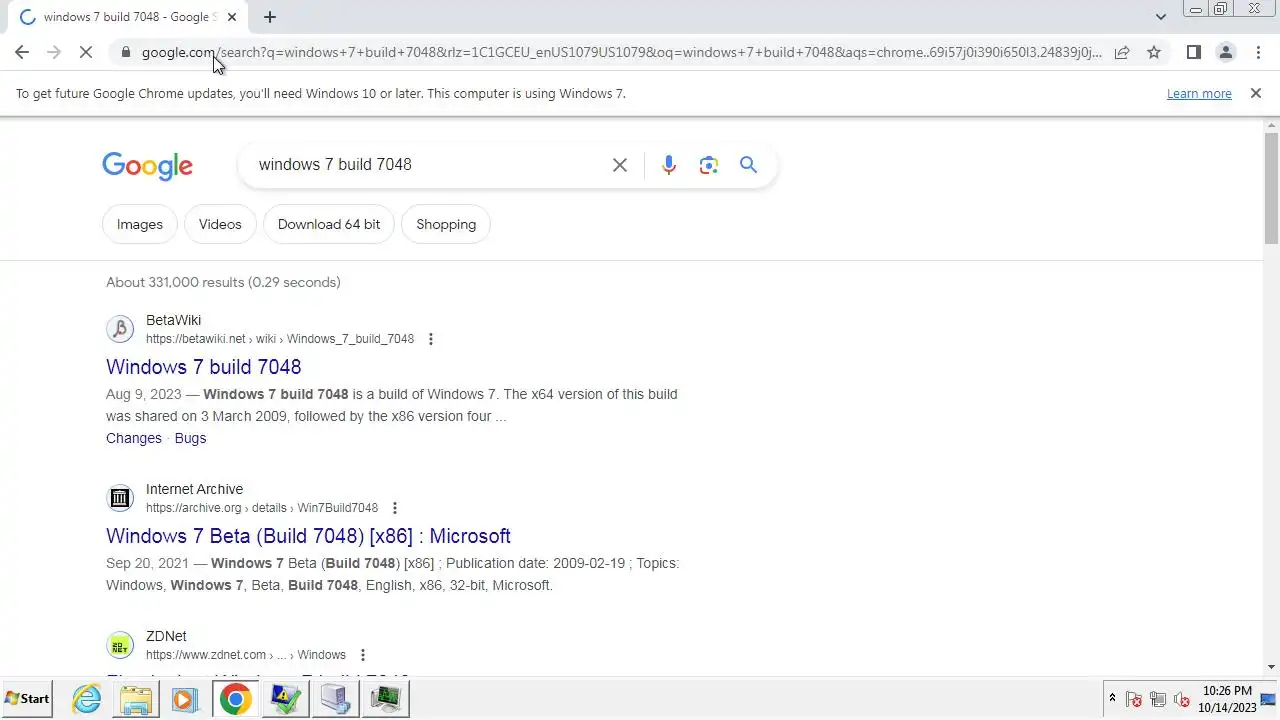Click the forward navigation arrow
1280x720 pixels.
pos(54,52)
